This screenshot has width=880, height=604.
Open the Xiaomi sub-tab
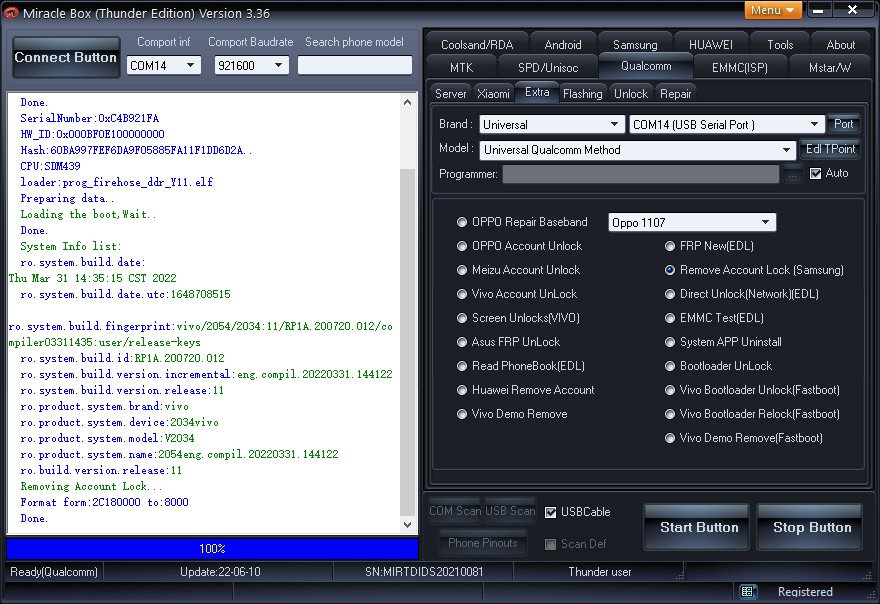click(x=493, y=94)
